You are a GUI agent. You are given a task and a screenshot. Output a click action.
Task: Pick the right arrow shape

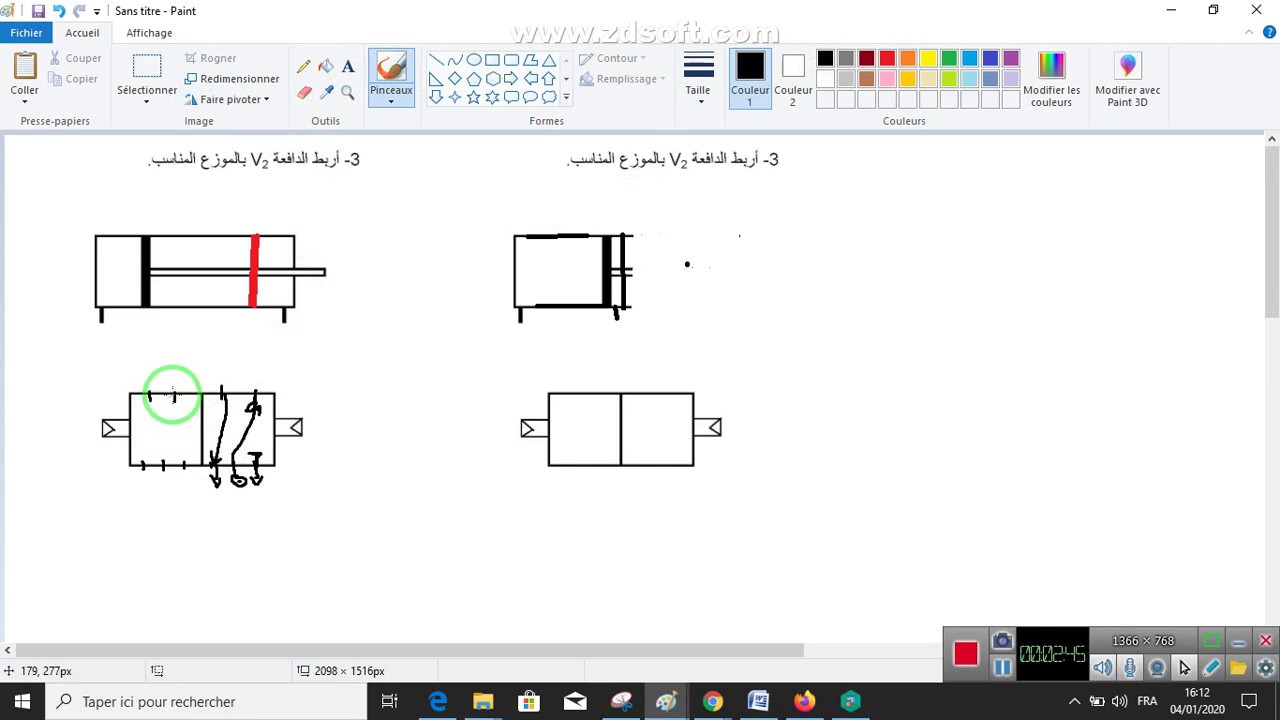tap(511, 78)
